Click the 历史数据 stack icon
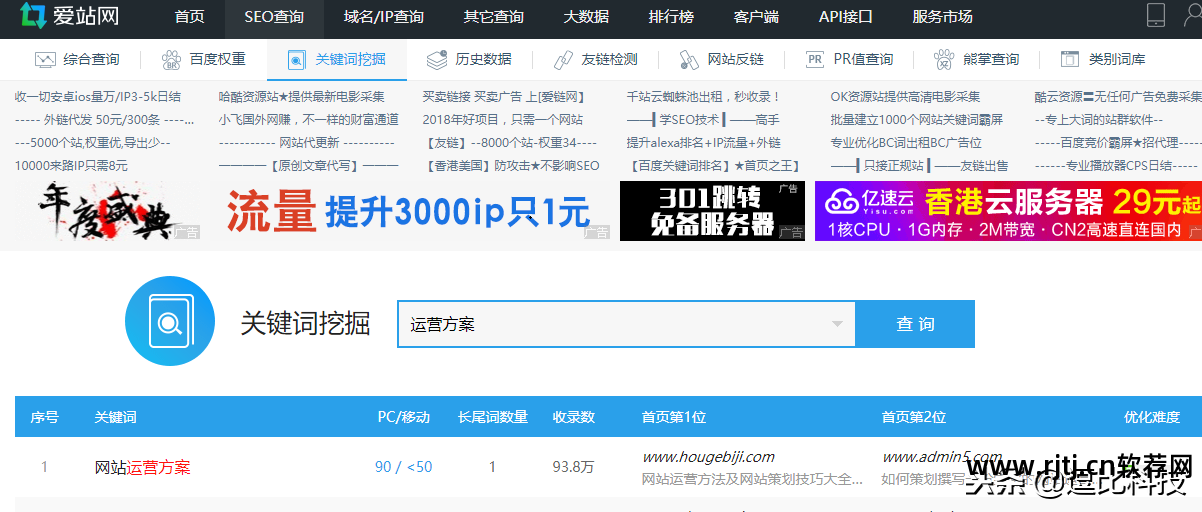 point(436,59)
